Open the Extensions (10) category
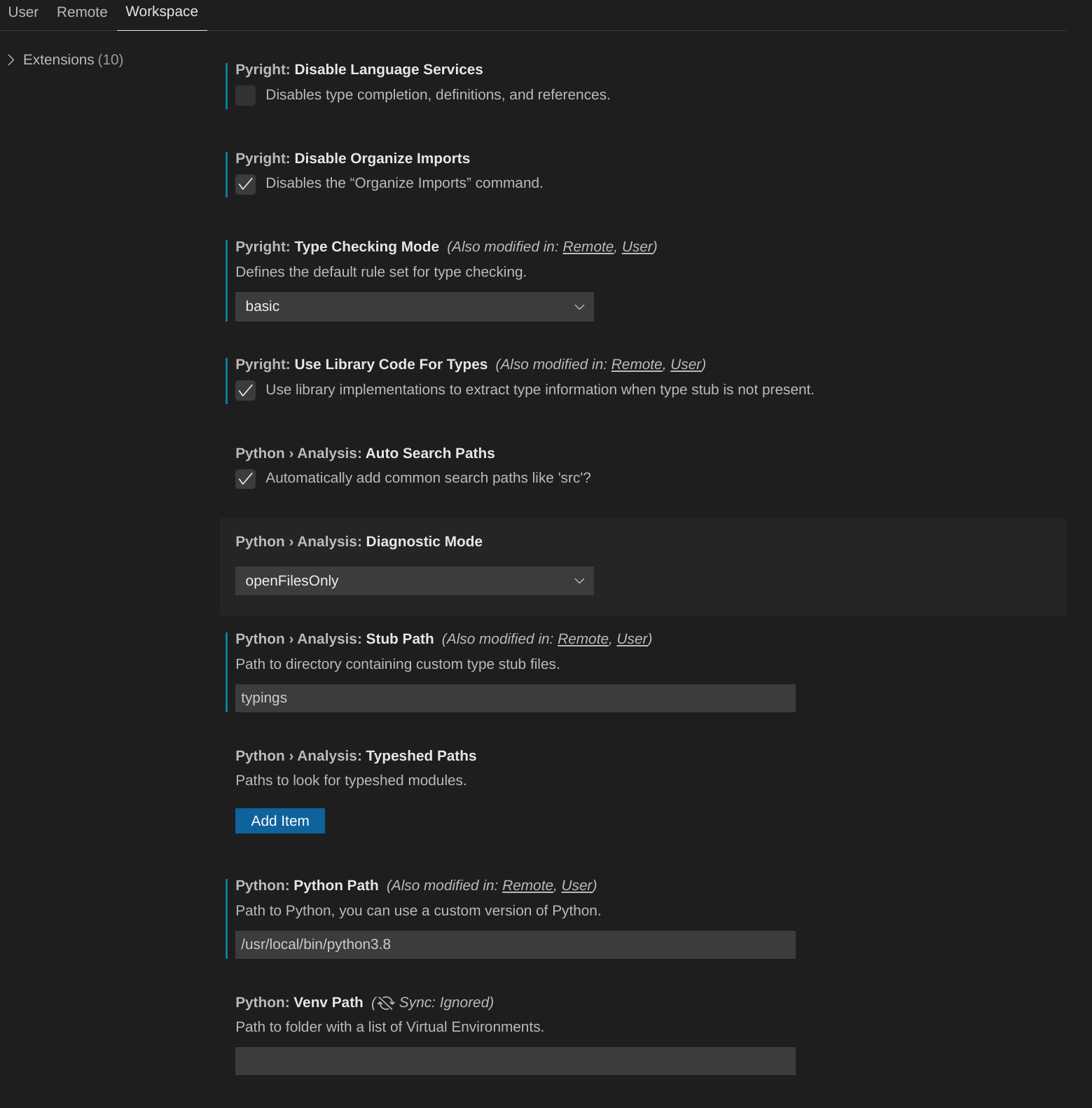Image resolution: width=1092 pixels, height=1108 pixels. (73, 60)
